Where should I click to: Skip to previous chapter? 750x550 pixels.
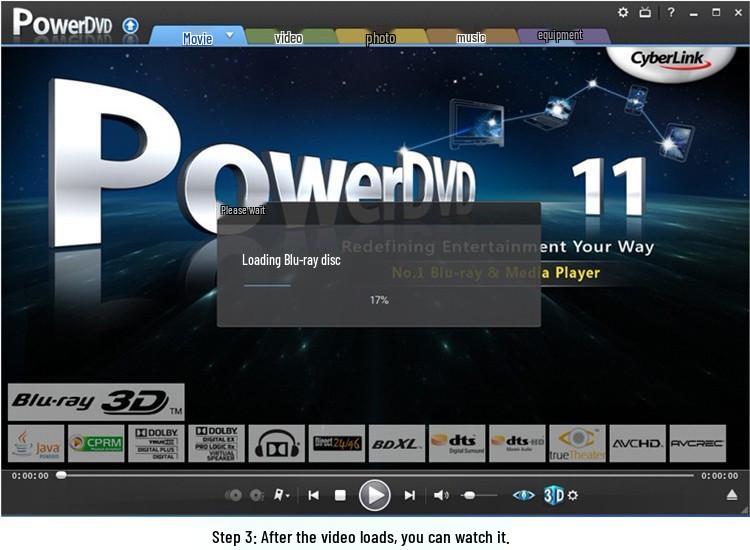coord(314,495)
